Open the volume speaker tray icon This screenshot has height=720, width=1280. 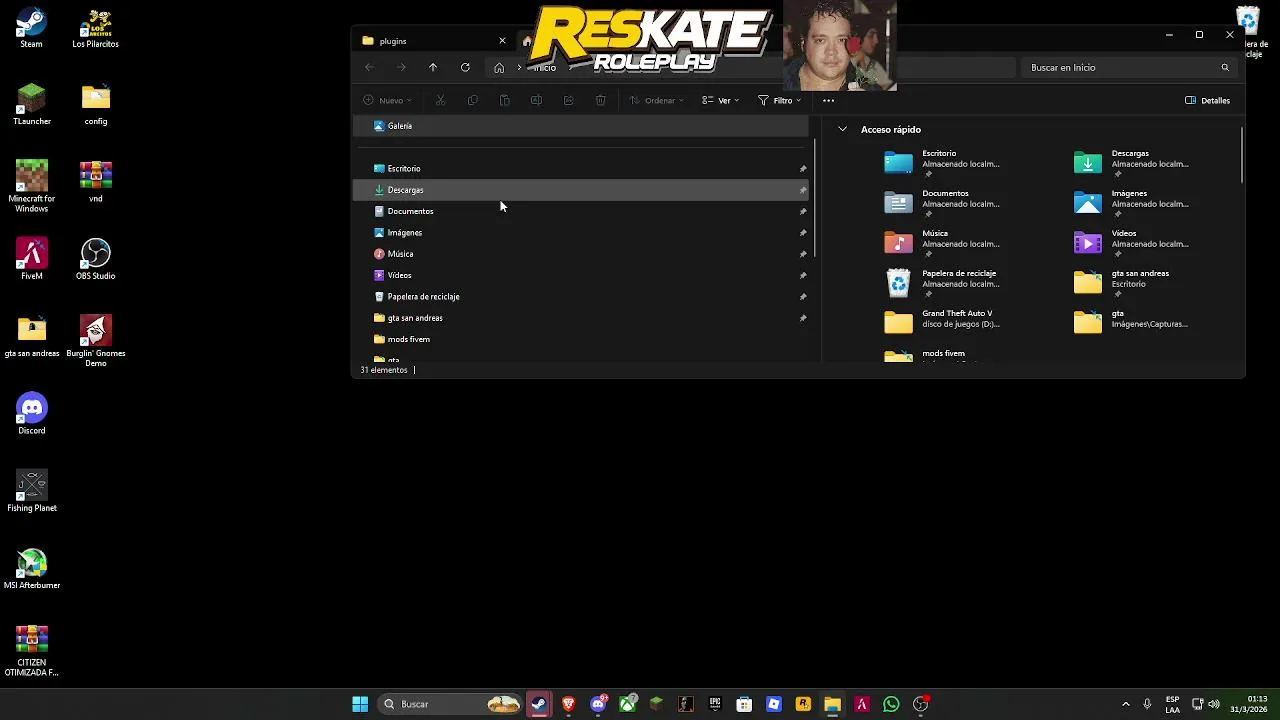coord(1216,704)
